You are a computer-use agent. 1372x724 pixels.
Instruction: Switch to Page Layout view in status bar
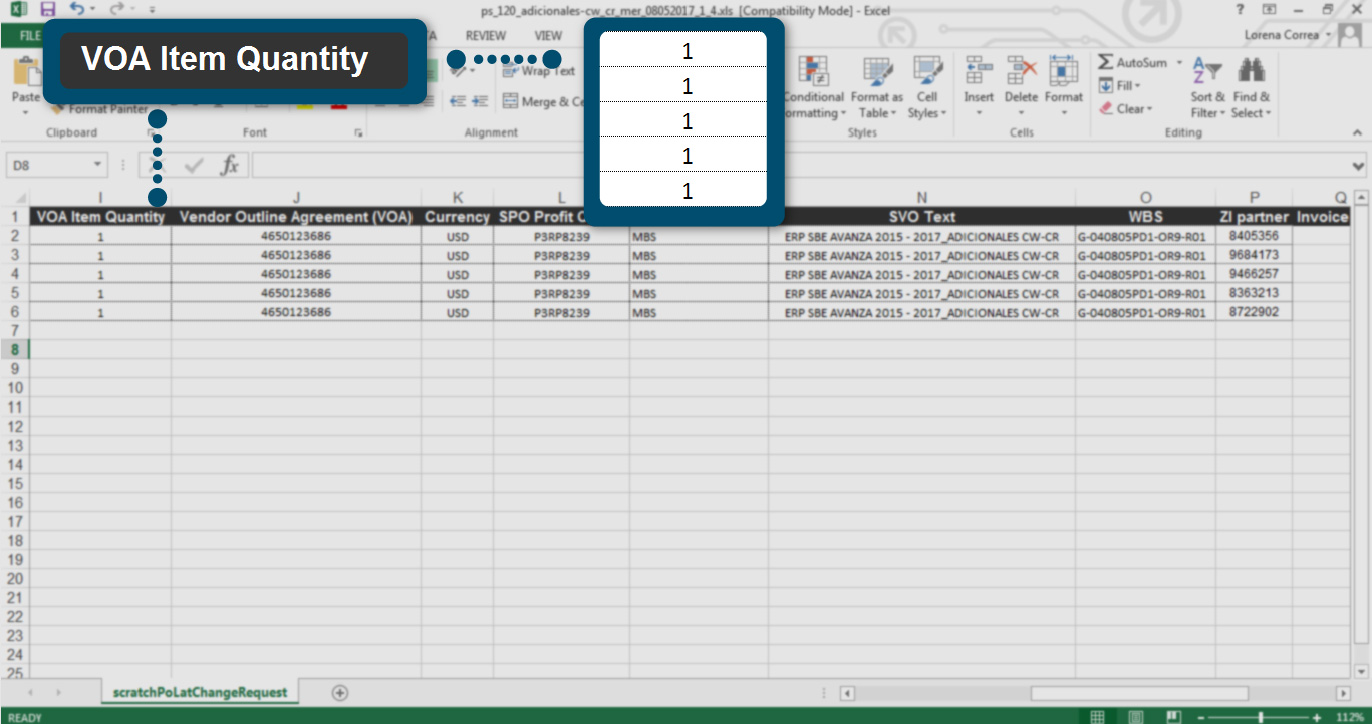pyautogui.click(x=1134, y=716)
